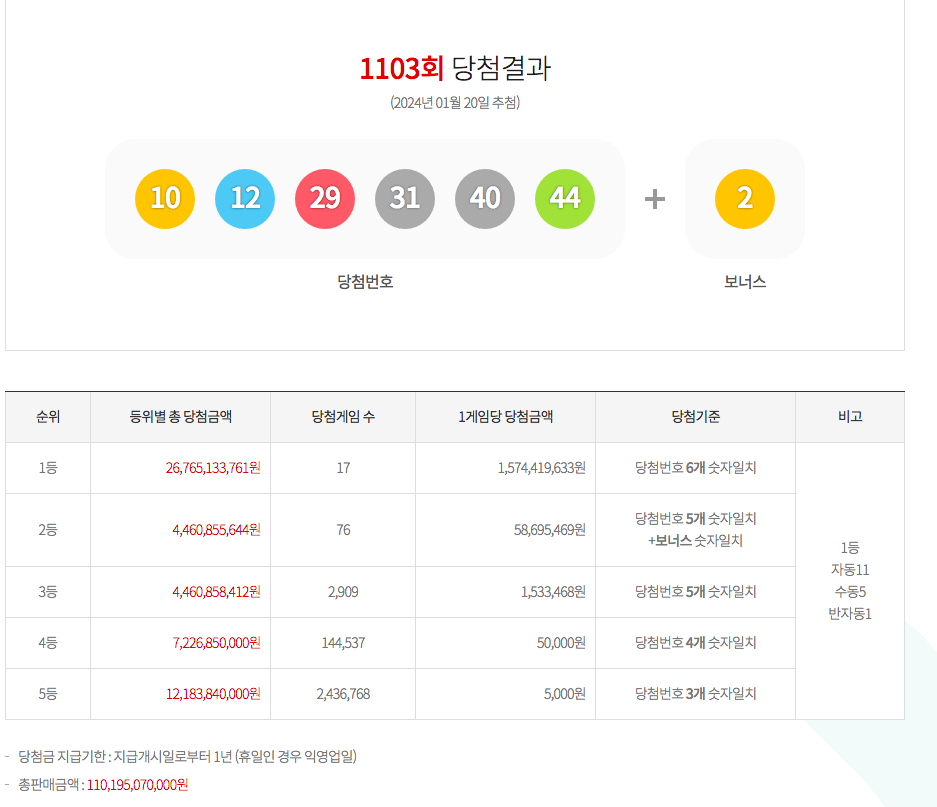The image size is (937, 807).
Task: Click the 5등 rank cell
Action: click(x=48, y=694)
